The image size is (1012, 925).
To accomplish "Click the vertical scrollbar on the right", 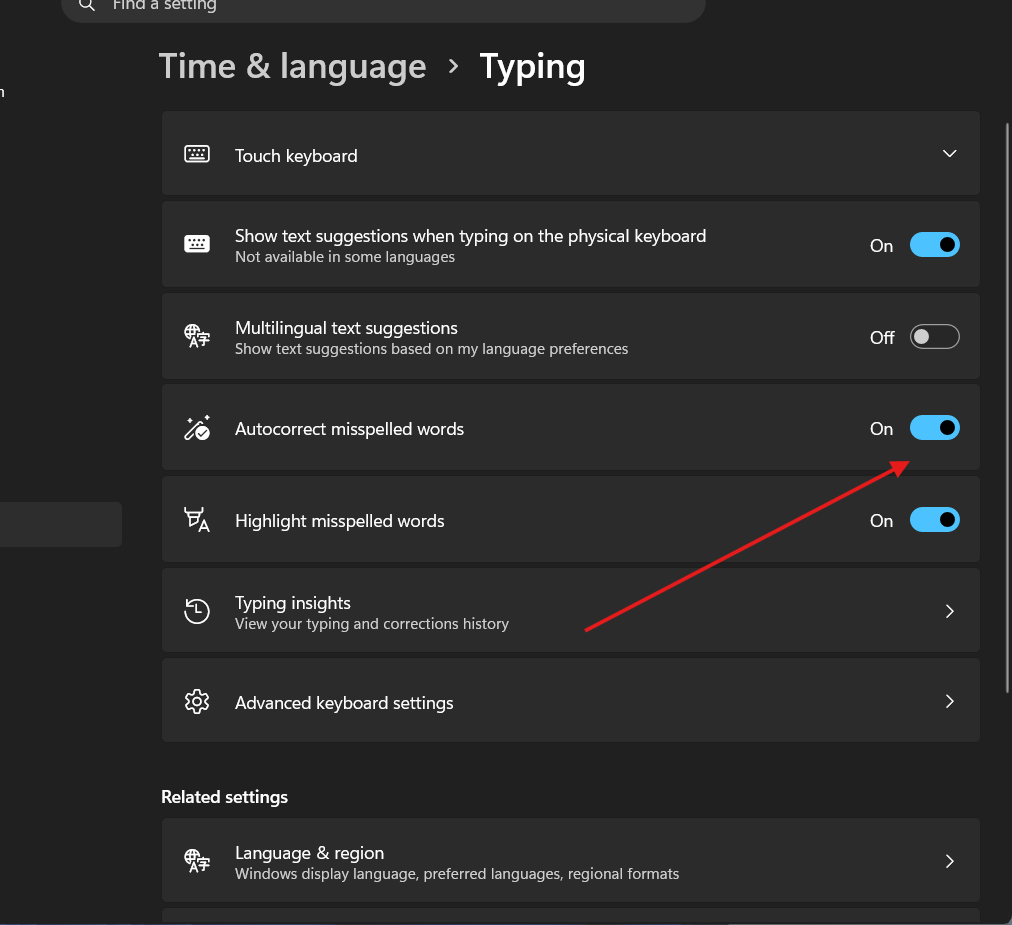I will (x=1007, y=407).
